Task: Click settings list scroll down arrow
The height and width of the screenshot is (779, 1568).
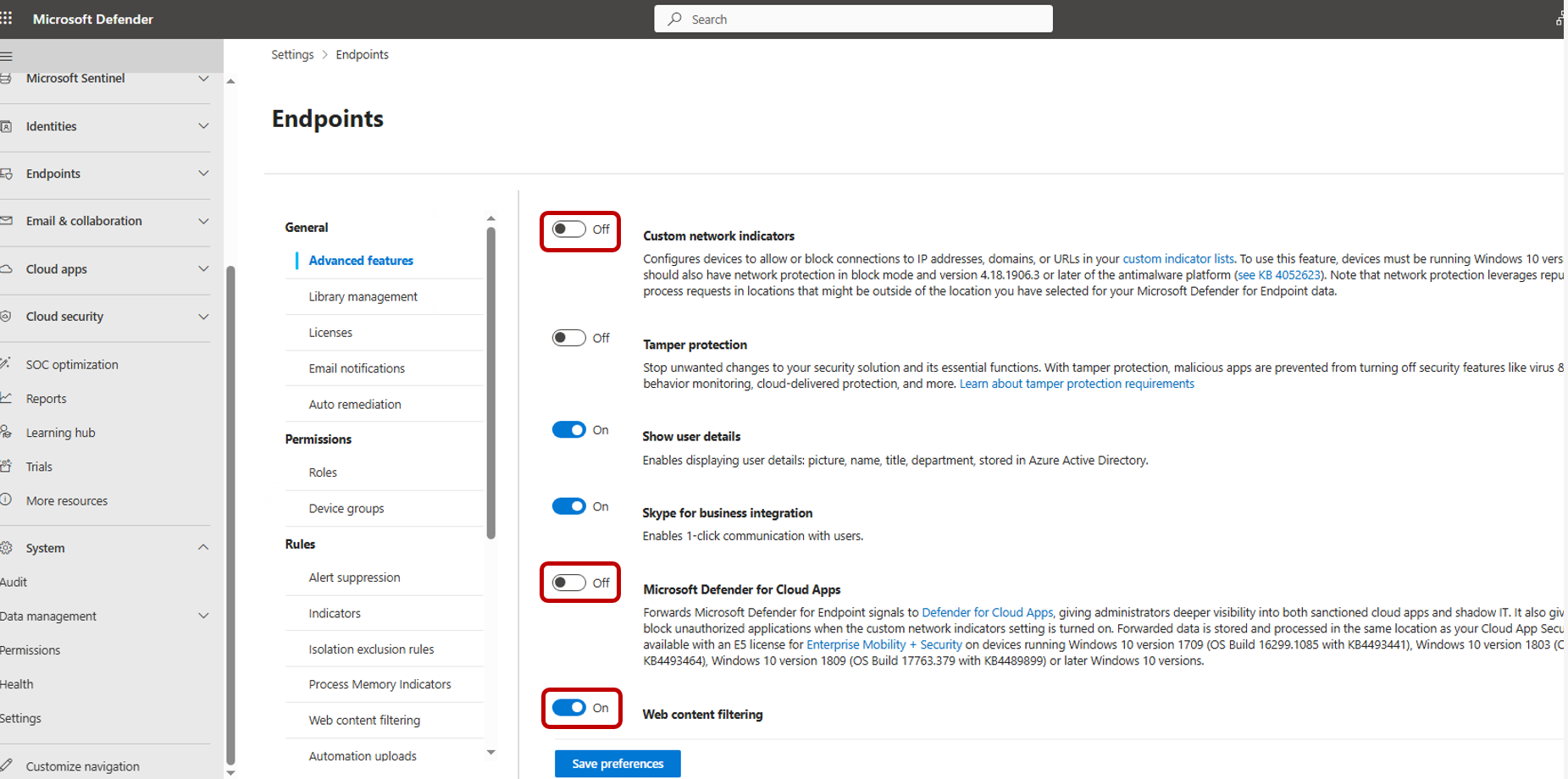Action: [x=490, y=752]
